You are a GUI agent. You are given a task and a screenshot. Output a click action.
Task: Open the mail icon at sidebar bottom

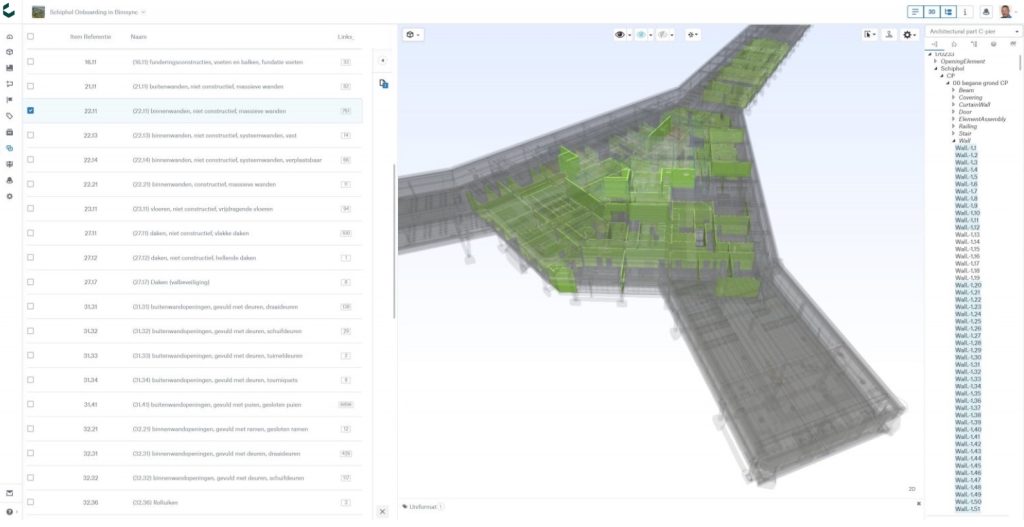pyautogui.click(x=9, y=494)
